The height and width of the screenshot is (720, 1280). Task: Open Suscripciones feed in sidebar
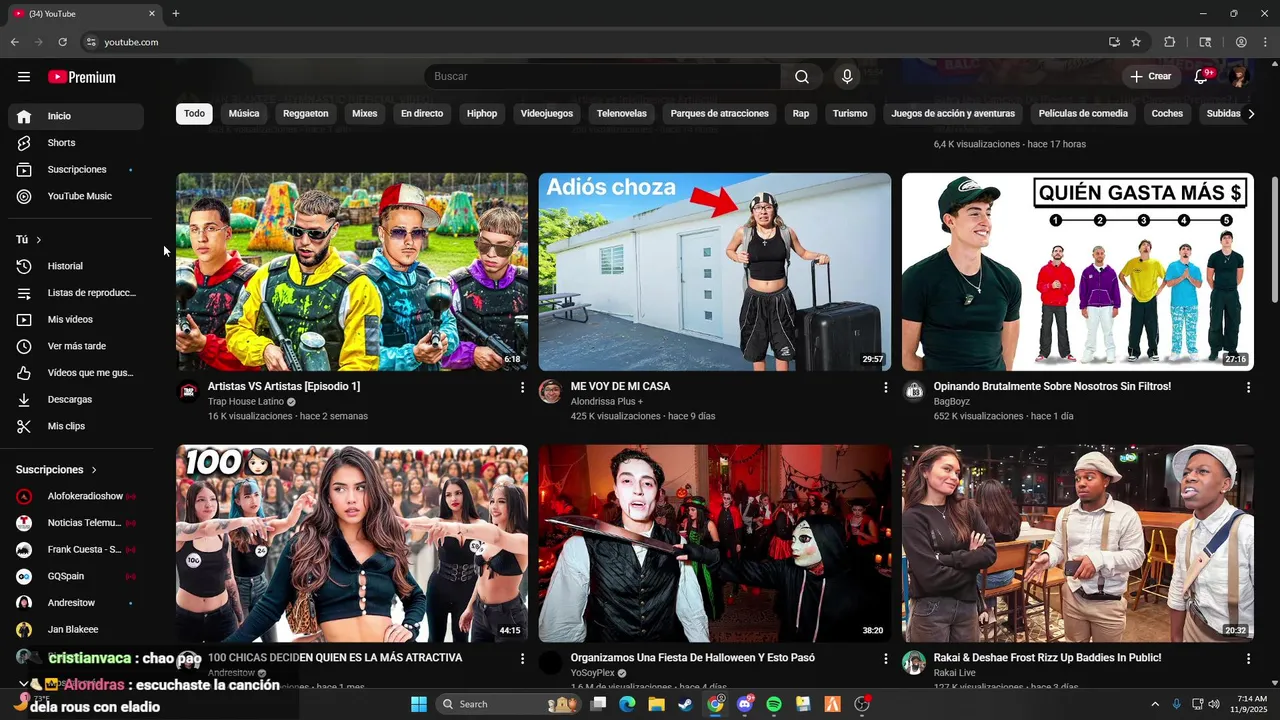click(x=76, y=170)
